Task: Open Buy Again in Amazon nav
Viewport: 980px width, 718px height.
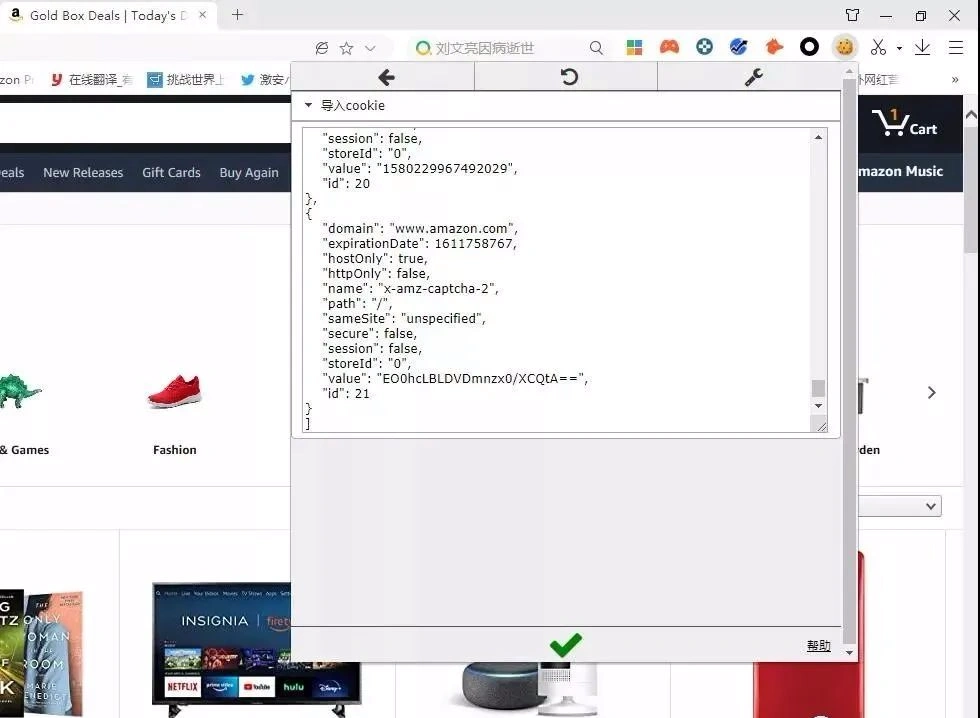Action: click(249, 172)
